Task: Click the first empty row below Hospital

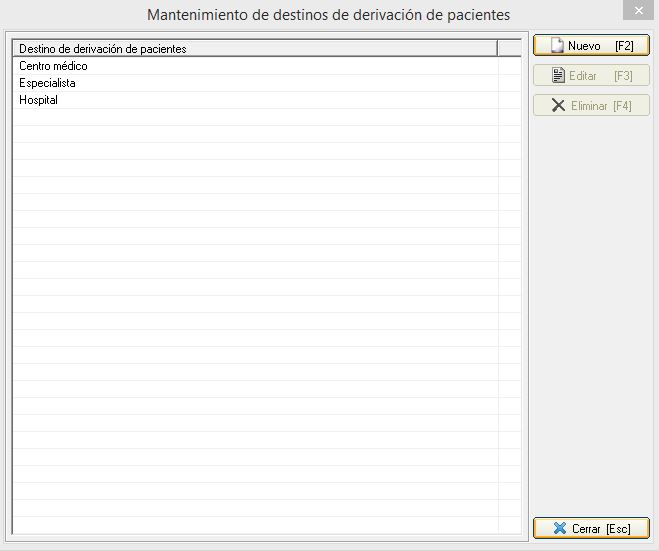Action: point(254,117)
